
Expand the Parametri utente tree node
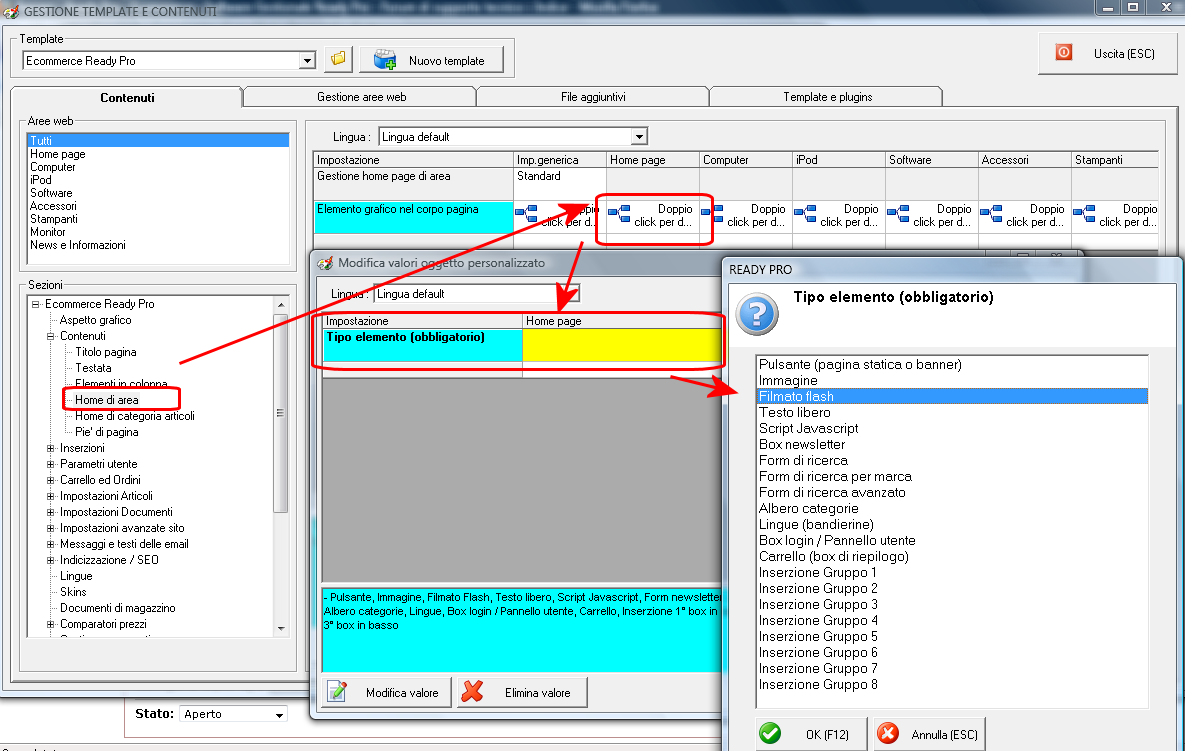(51, 464)
